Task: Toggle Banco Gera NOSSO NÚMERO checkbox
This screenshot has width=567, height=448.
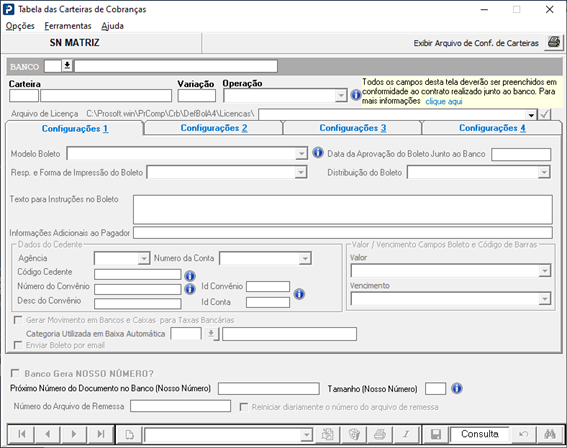Action: pyautogui.click(x=15, y=373)
